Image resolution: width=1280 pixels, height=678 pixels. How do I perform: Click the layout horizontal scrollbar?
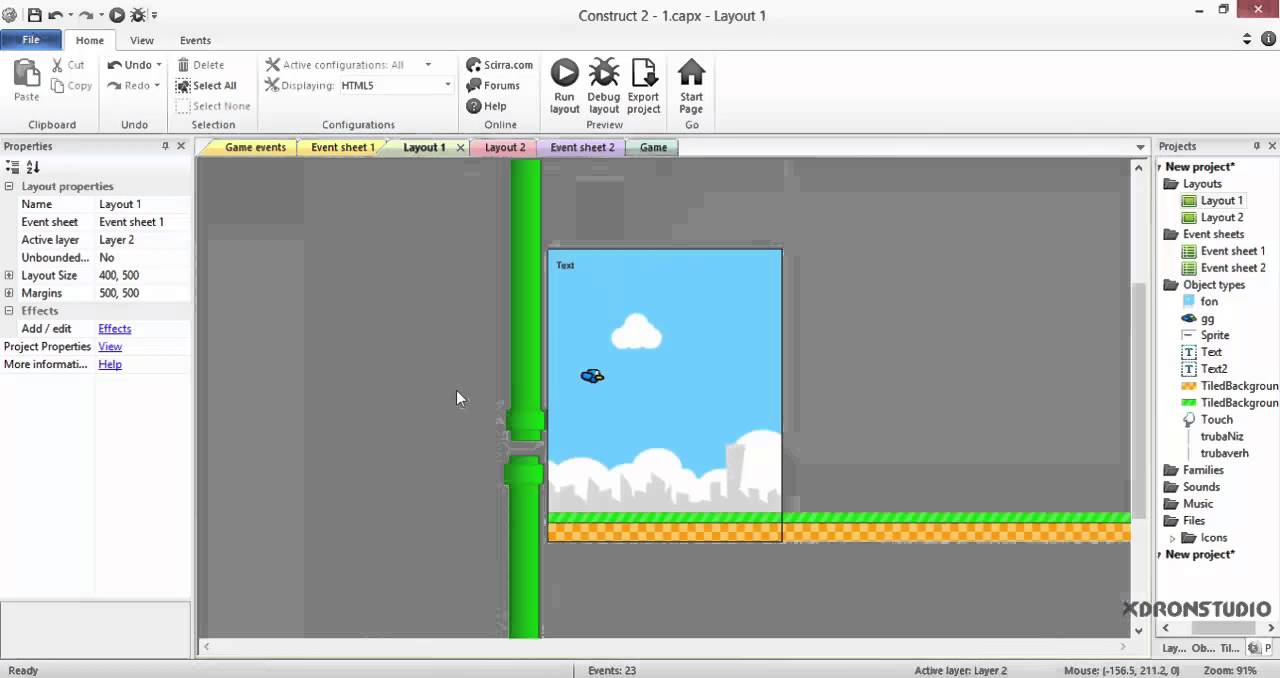[x=664, y=647]
